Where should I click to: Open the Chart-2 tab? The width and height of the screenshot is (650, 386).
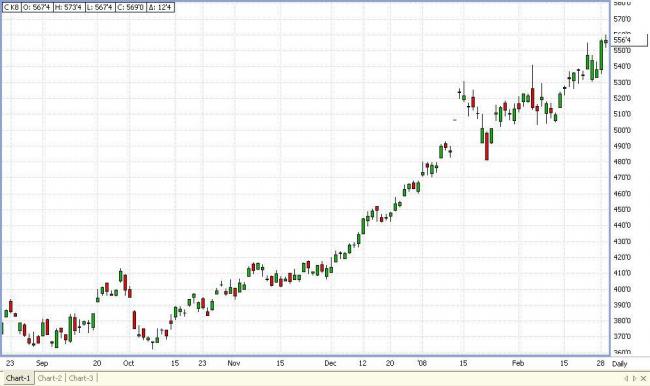(50, 378)
